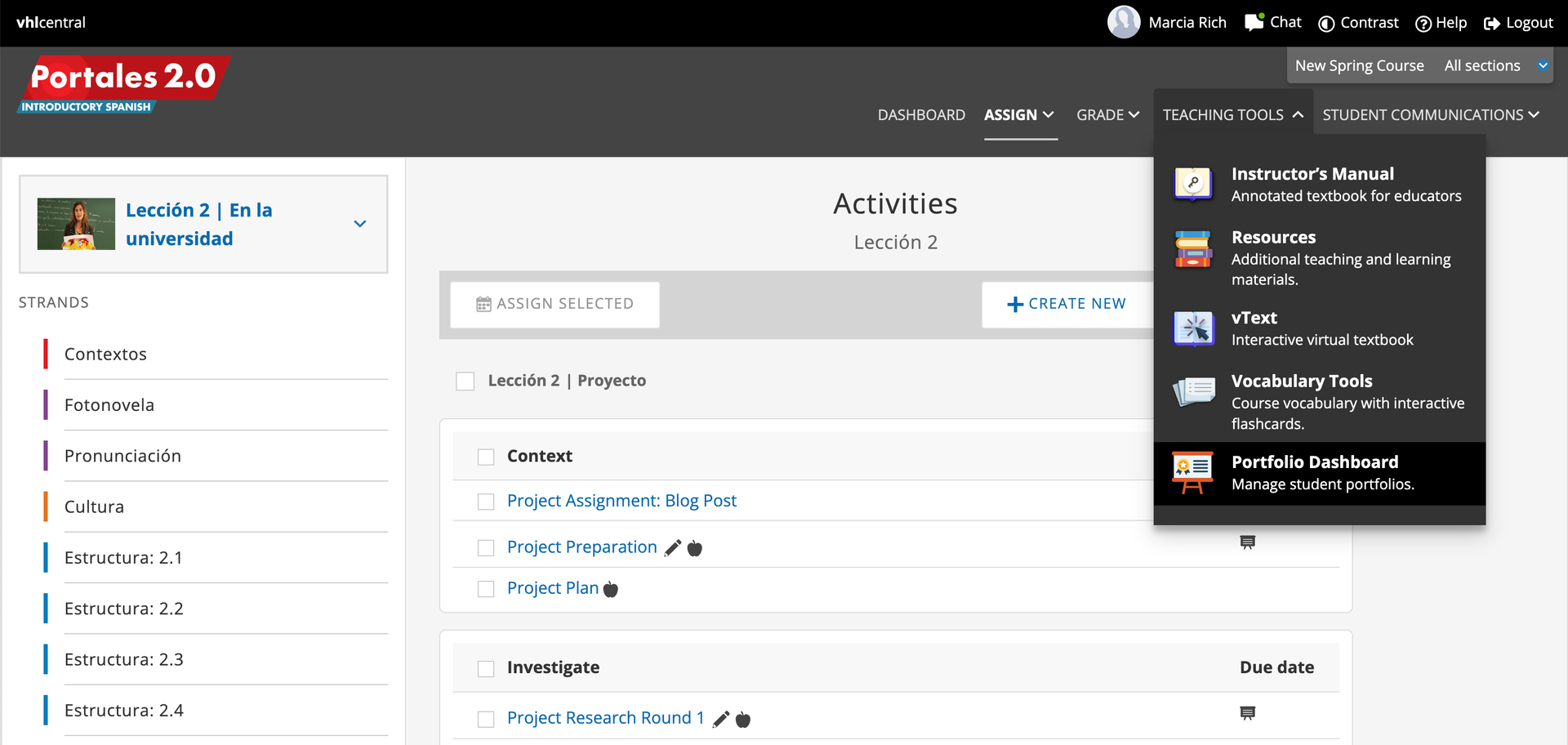The image size is (1568, 745).
Task: Click the Marcia Rich user name
Action: 1187,23
